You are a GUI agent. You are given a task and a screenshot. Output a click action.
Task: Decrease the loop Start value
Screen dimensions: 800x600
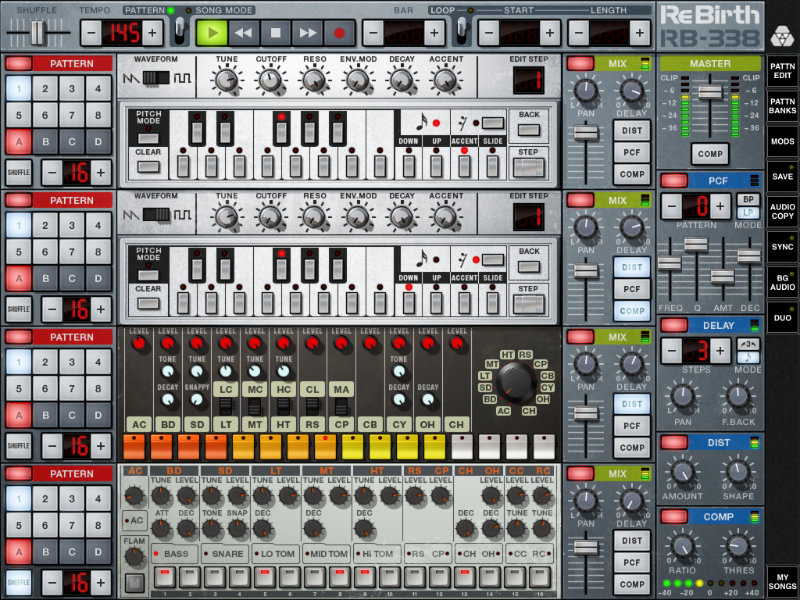488,33
